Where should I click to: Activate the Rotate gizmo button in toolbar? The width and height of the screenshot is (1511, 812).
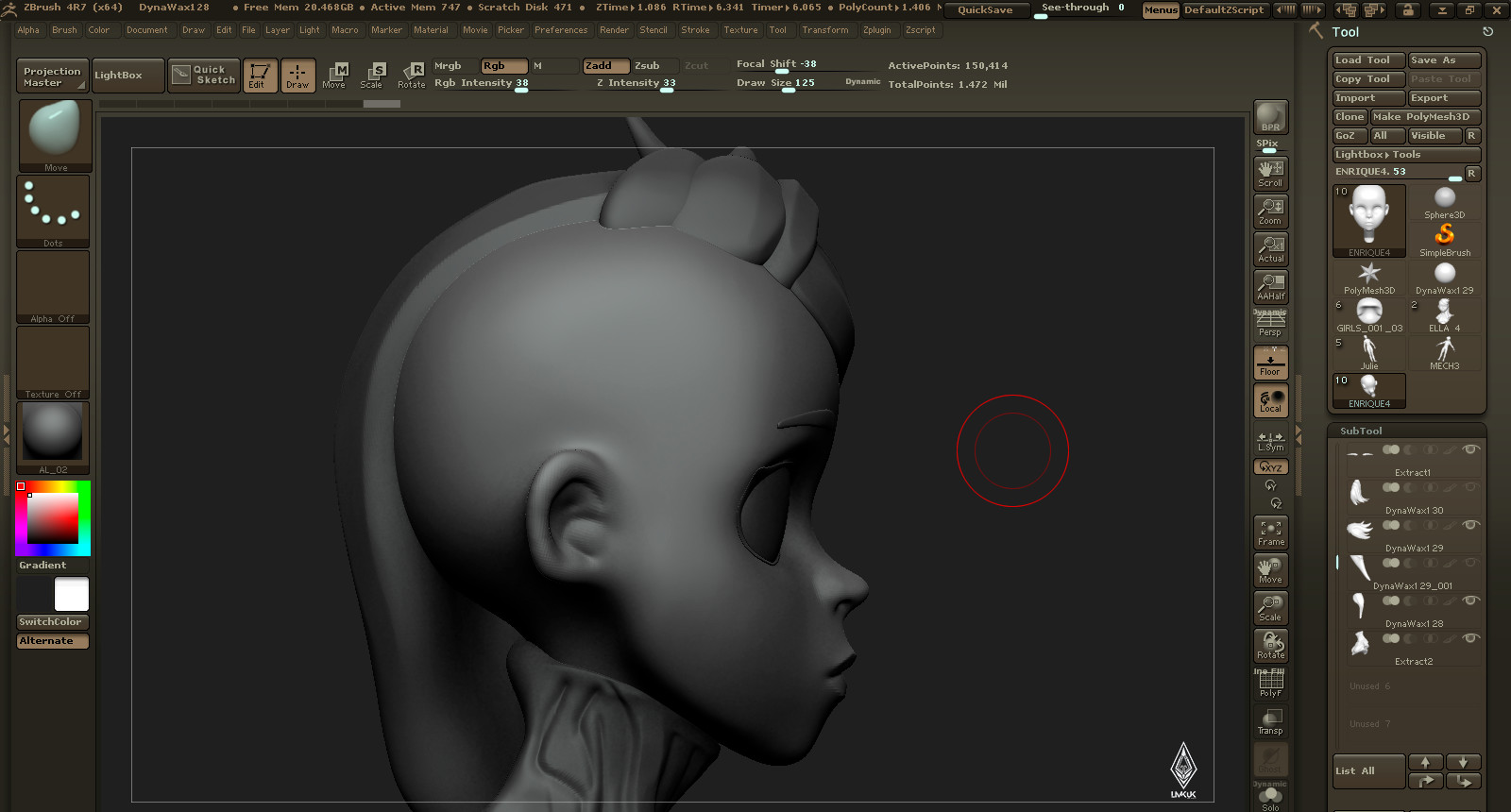411,76
